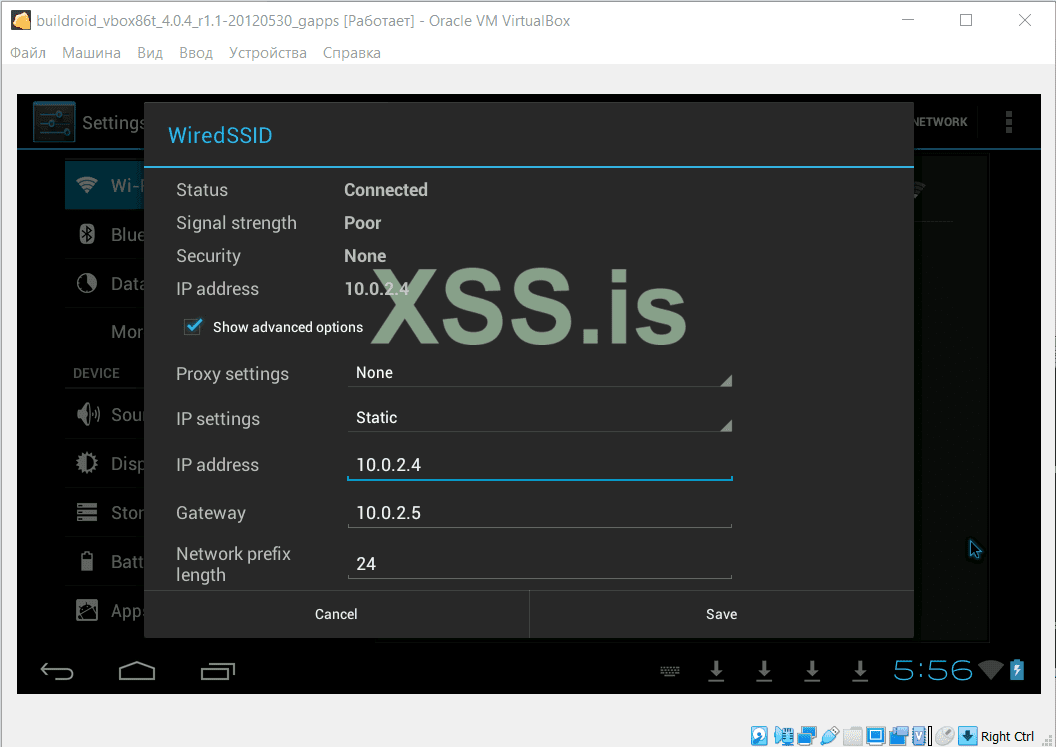Click VirtualBox video capture status icon
The height and width of the screenshot is (747, 1056).
pyautogui.click(x=898, y=736)
